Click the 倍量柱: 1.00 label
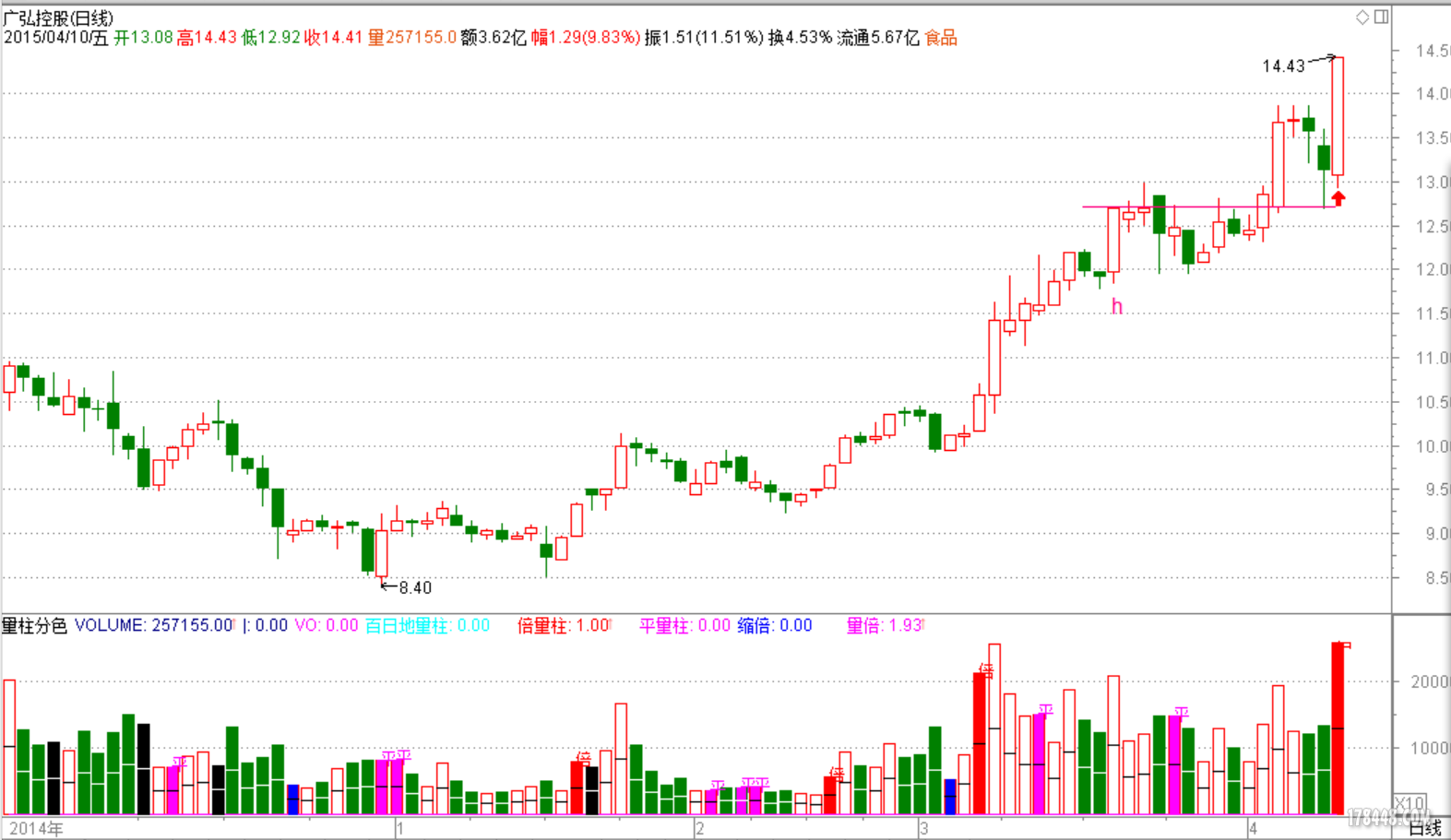 563,626
